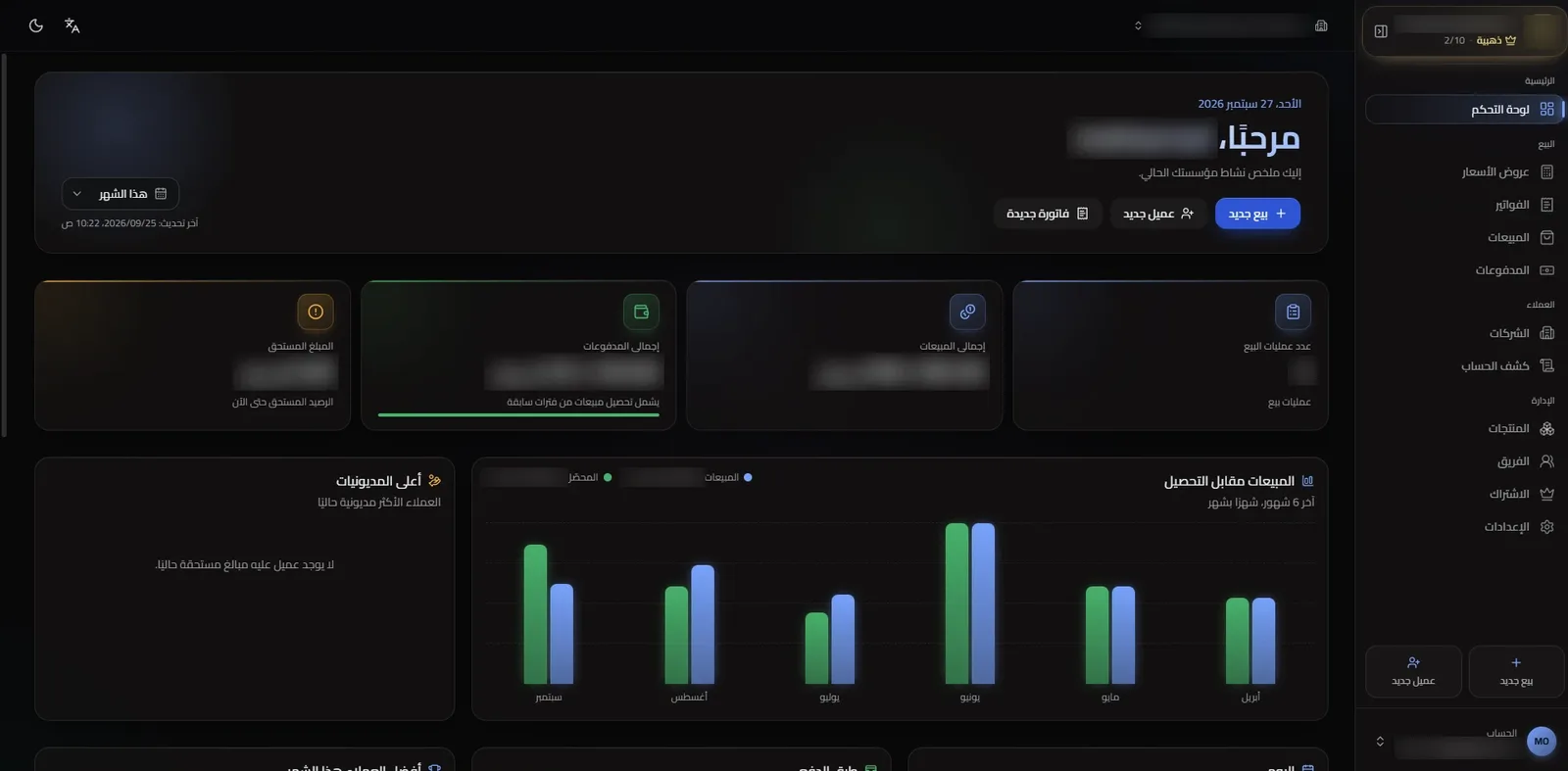Screen dimensions: 1568x771
Task: Open the هذا الشهر period dropdown
Action: point(121,194)
